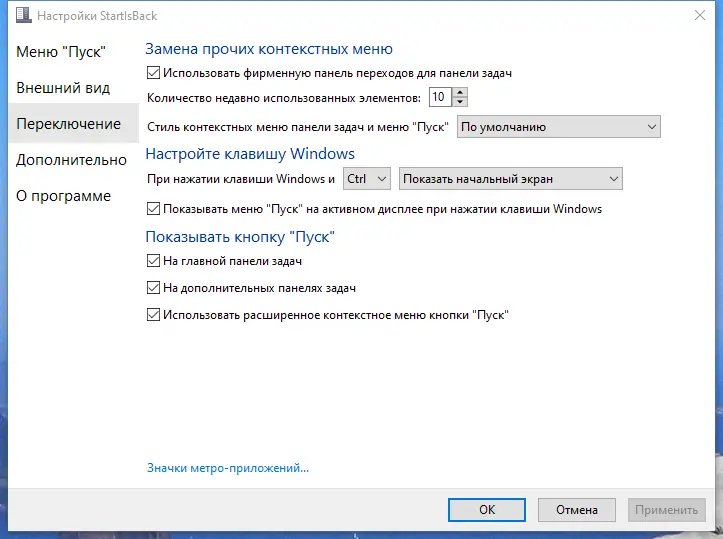Click the Отмена button
Screen dimensions: 723x539
click(x=577, y=509)
